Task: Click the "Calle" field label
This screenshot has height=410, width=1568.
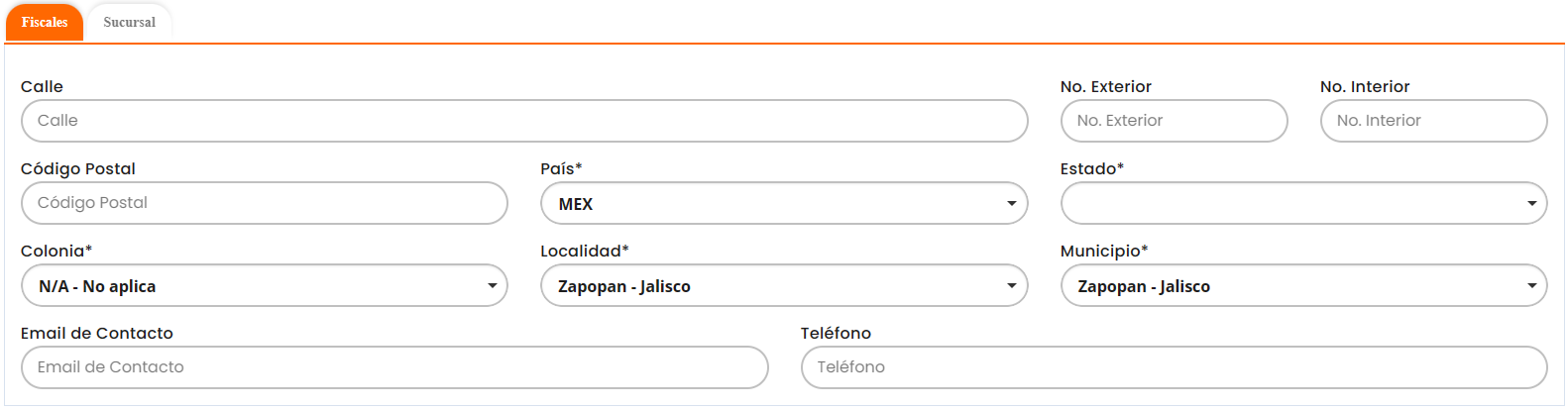Action: 42,87
